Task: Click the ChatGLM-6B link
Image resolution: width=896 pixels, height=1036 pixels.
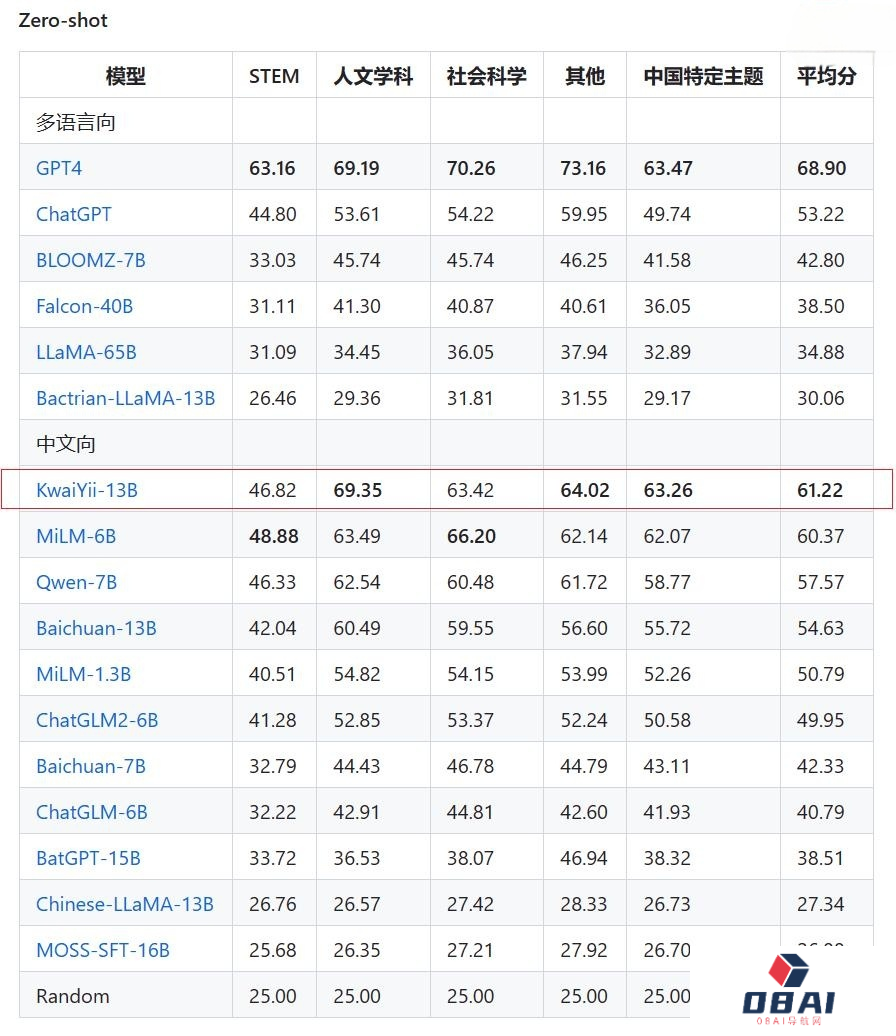Action: (x=92, y=812)
